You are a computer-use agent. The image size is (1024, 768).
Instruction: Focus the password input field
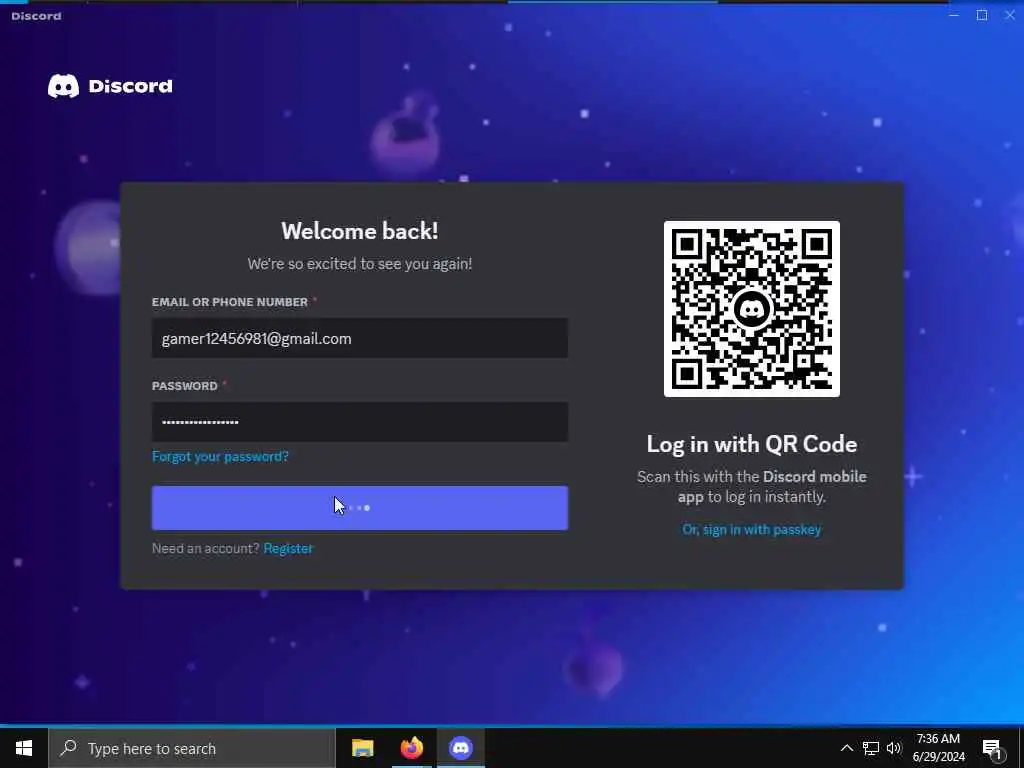point(360,422)
